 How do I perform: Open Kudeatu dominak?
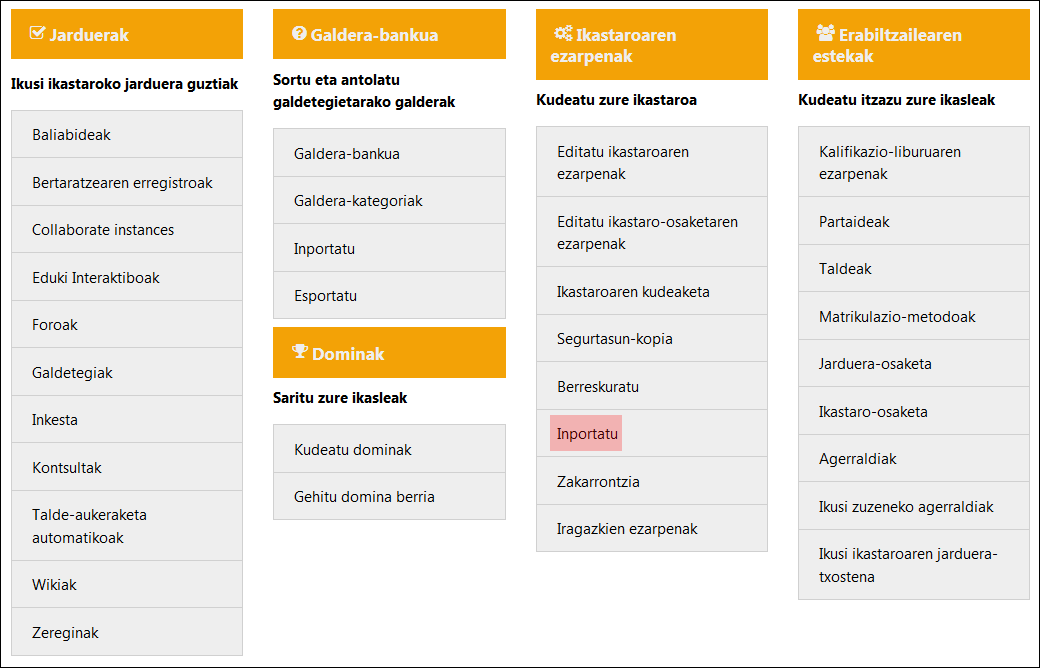pos(353,450)
